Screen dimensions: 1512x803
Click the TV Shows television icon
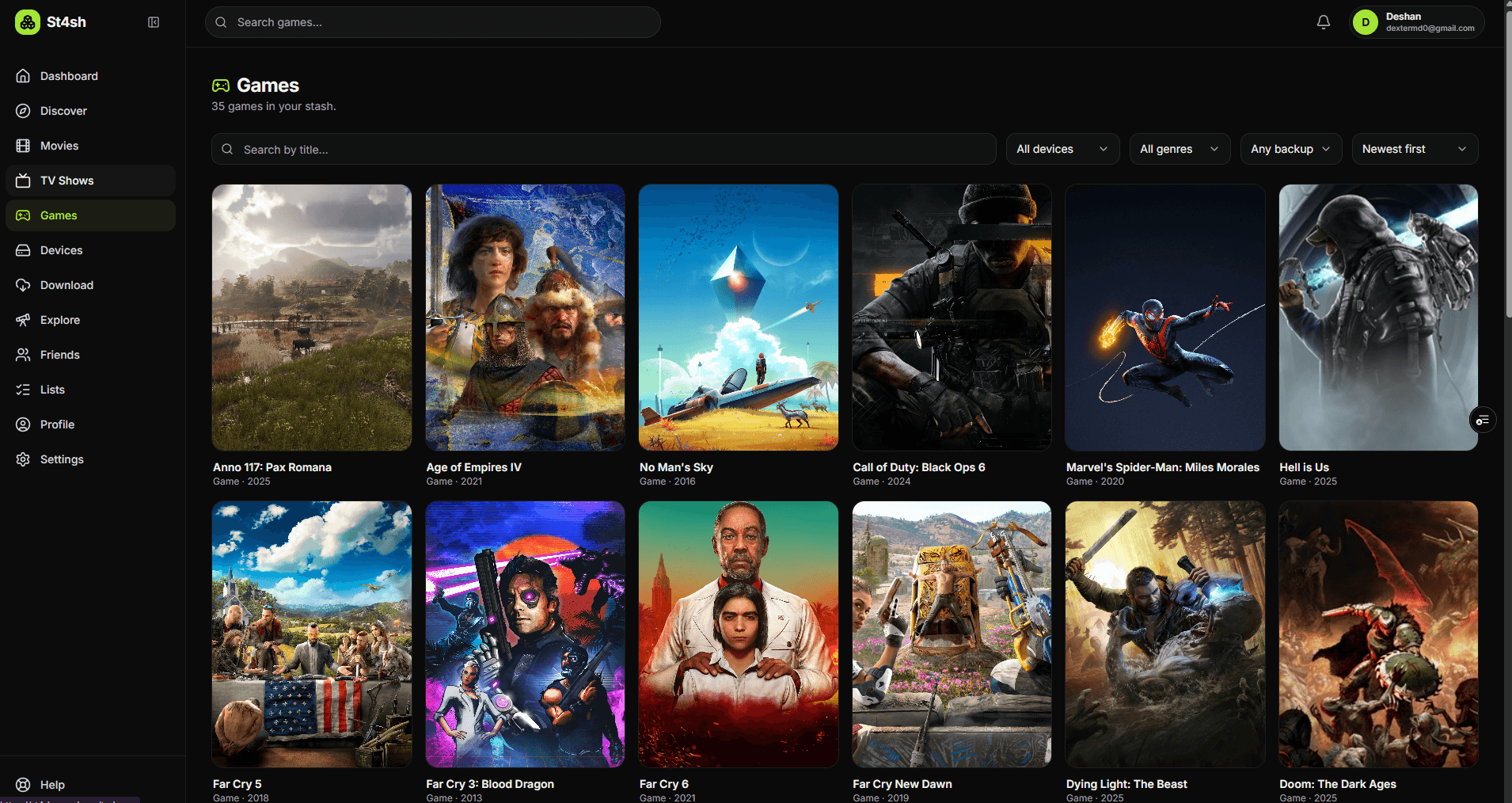click(x=23, y=181)
